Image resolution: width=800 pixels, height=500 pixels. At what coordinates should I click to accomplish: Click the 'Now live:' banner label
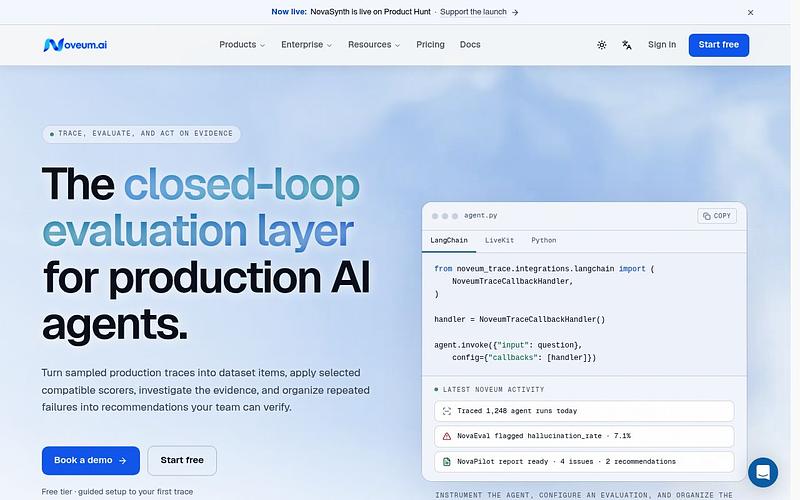click(289, 12)
